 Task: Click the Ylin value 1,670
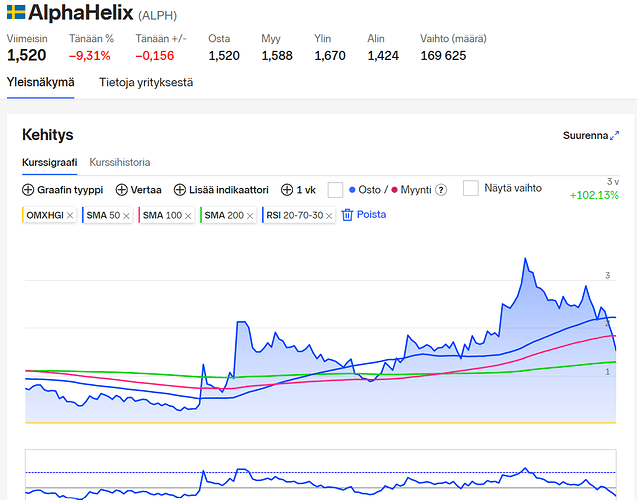click(330, 56)
